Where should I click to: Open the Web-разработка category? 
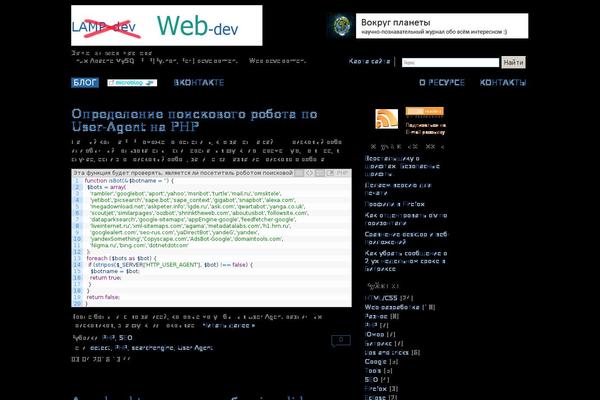[x=392, y=307]
